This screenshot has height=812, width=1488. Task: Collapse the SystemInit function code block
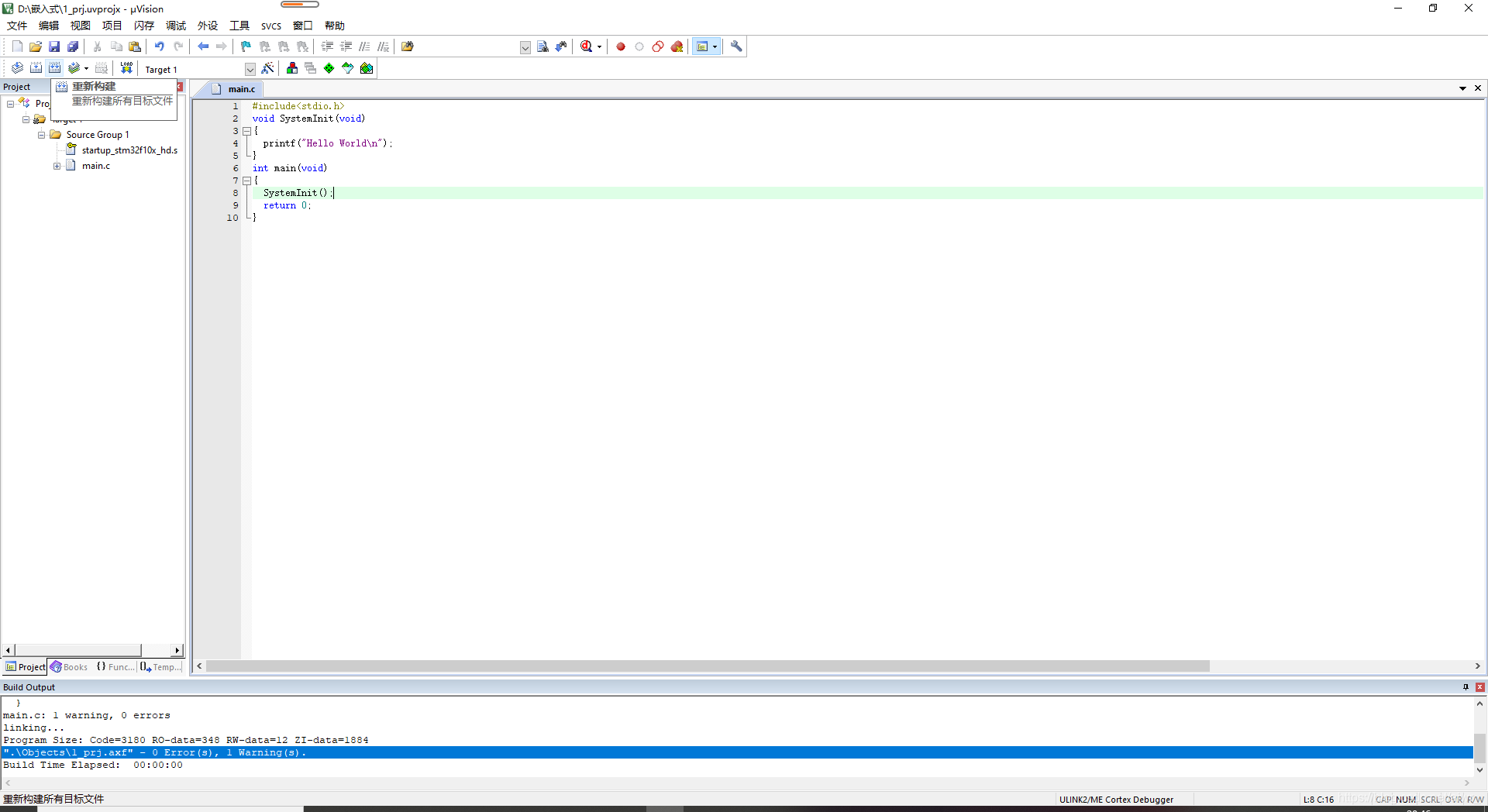click(246, 131)
